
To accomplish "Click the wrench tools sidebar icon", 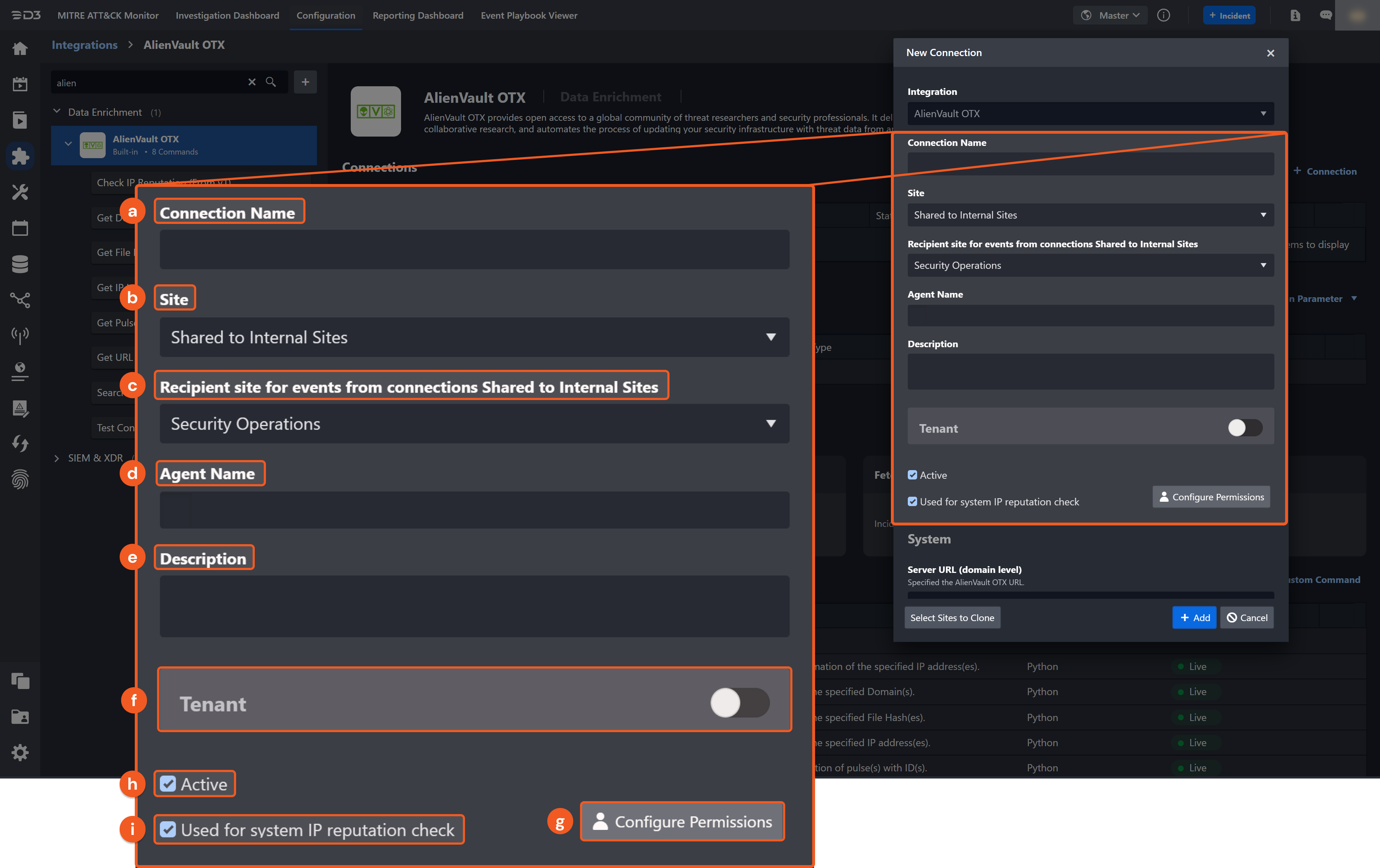I will point(20,192).
